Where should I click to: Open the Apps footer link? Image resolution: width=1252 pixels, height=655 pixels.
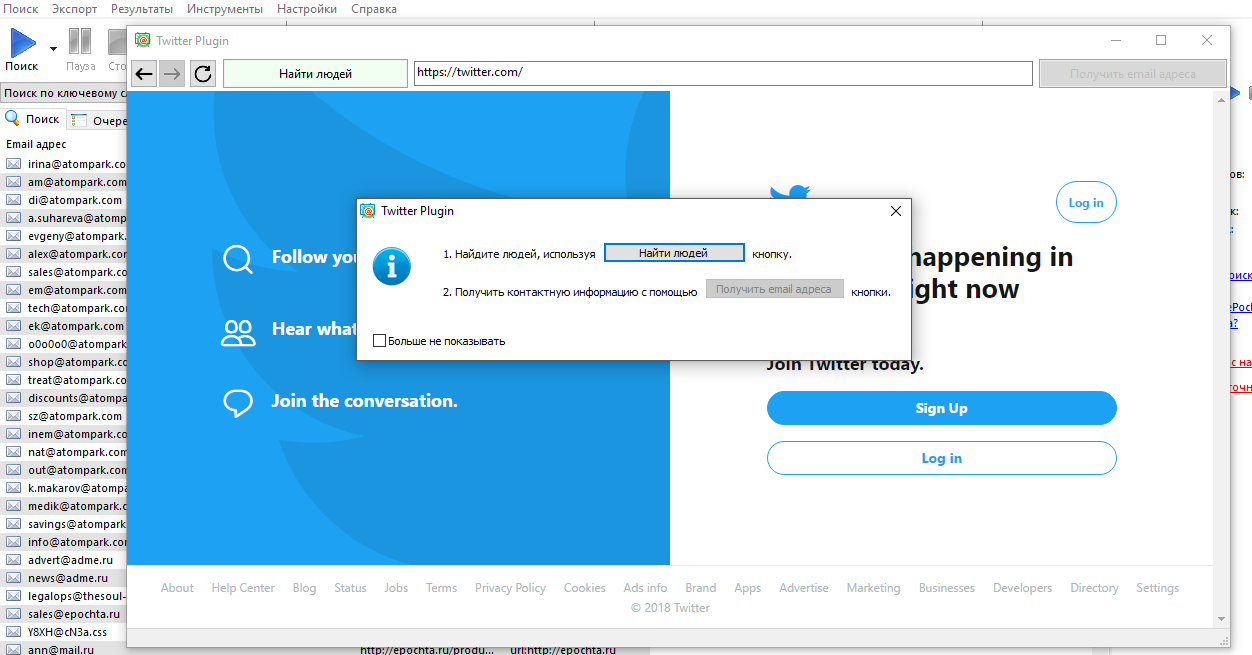[x=747, y=588]
